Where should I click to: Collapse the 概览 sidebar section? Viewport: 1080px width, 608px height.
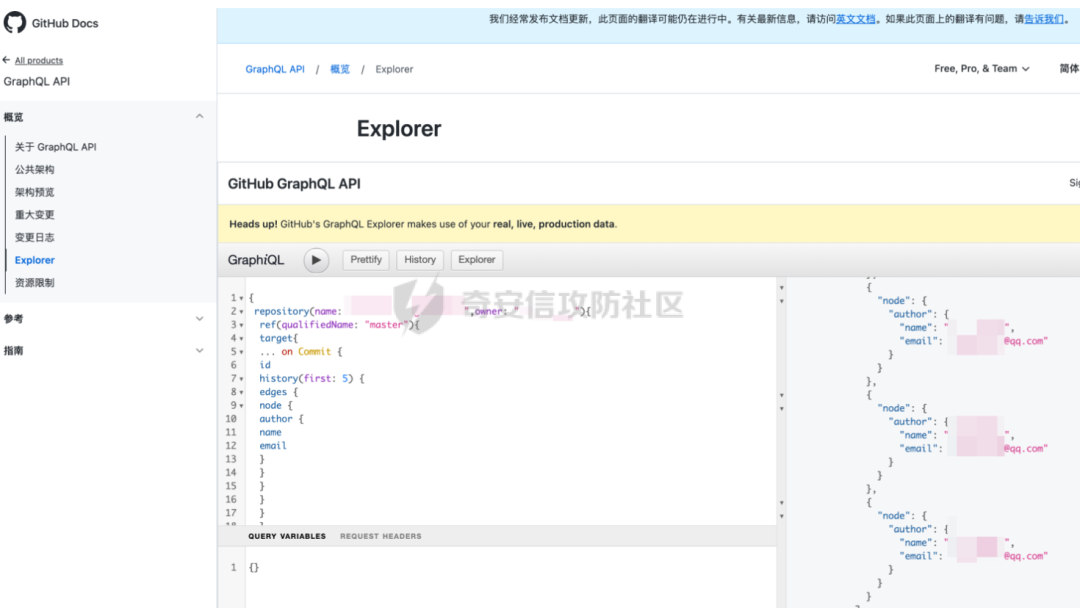(199, 116)
